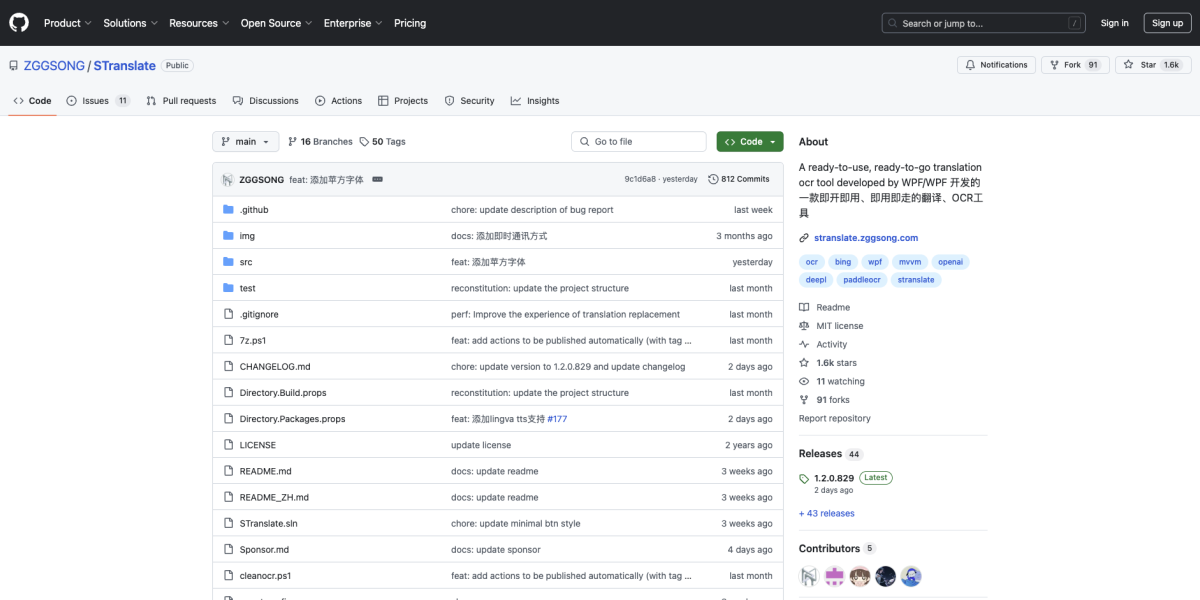
Task: Click the GitHub logo icon
Action: 18,22
